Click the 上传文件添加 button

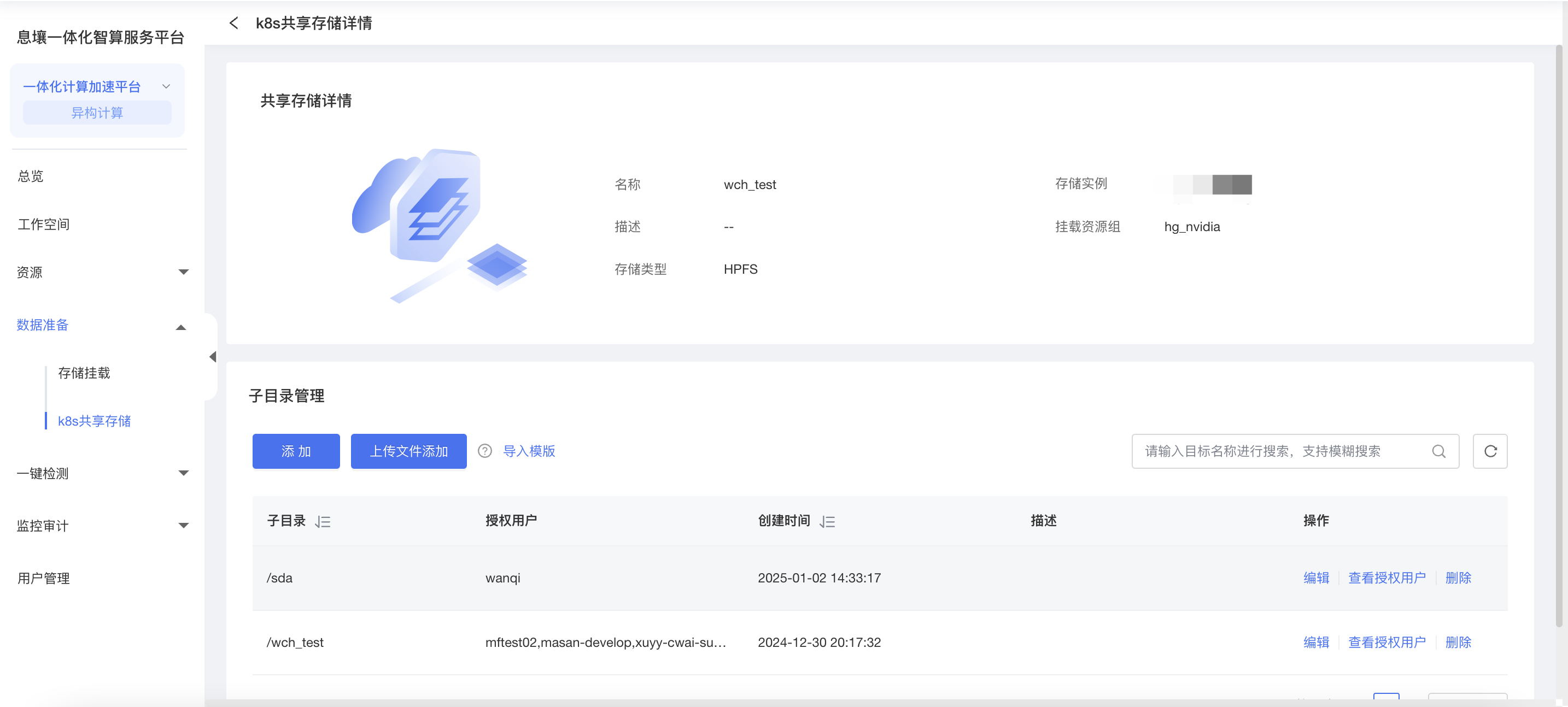click(408, 451)
